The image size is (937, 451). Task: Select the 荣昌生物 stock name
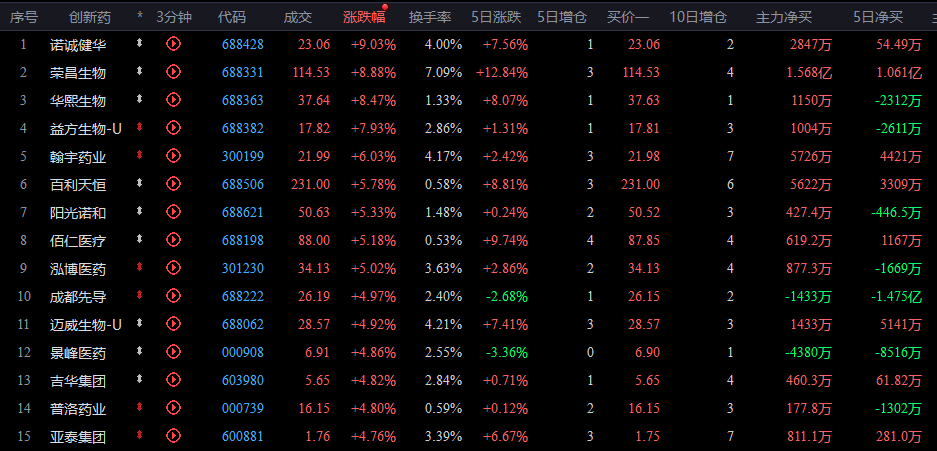tap(78, 72)
